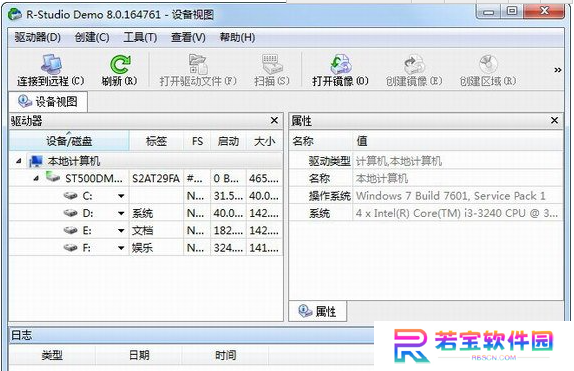Image resolution: width=574 pixels, height=371 pixels.
Task: Switch to the 设备视图 tab
Action: (48, 101)
